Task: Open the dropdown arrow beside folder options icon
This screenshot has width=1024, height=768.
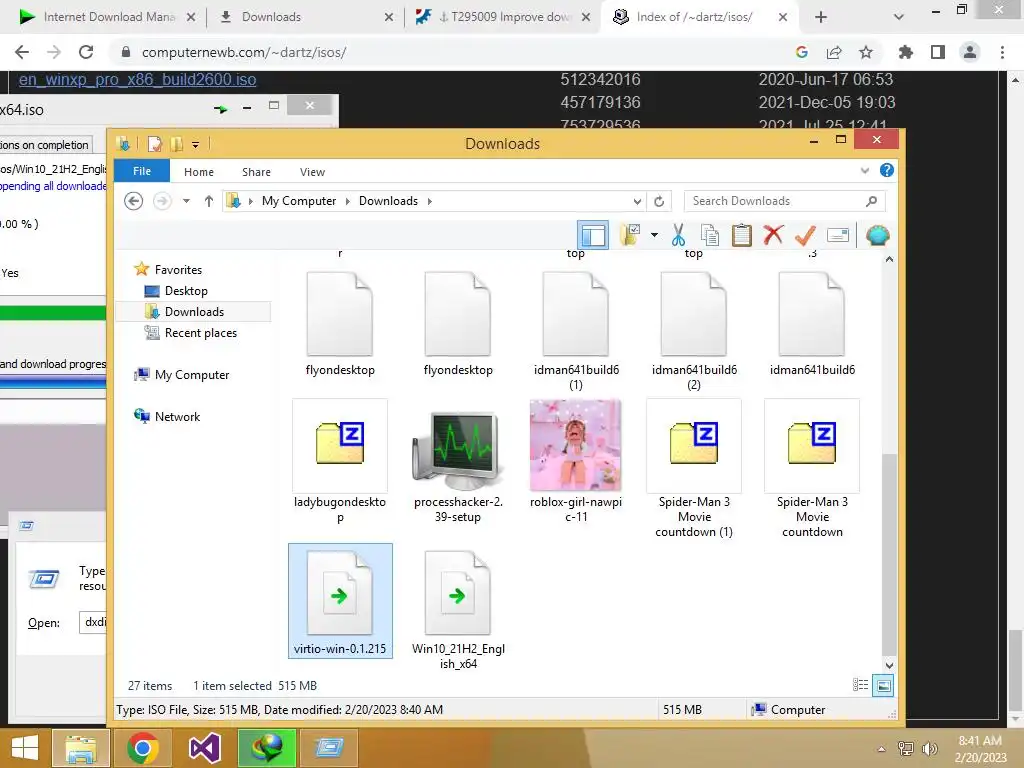Action: coord(654,235)
